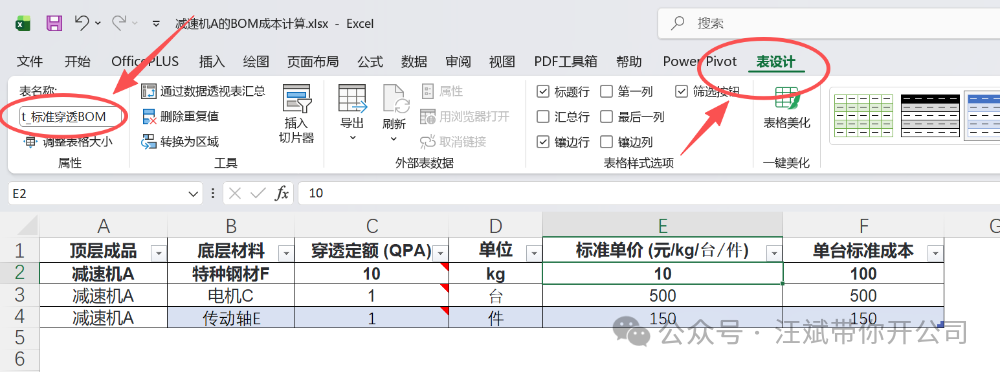This screenshot has height=372, width=1000.
Task: Click the Excel app icon in title bar
Action: coord(23,24)
